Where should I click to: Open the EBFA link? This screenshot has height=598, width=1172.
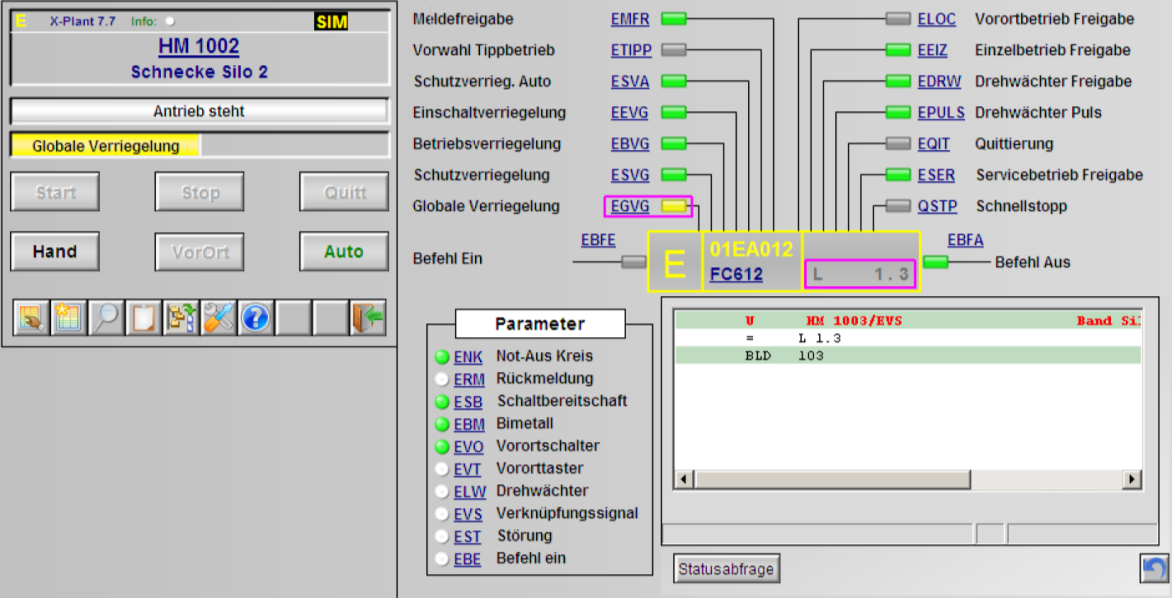(x=966, y=240)
